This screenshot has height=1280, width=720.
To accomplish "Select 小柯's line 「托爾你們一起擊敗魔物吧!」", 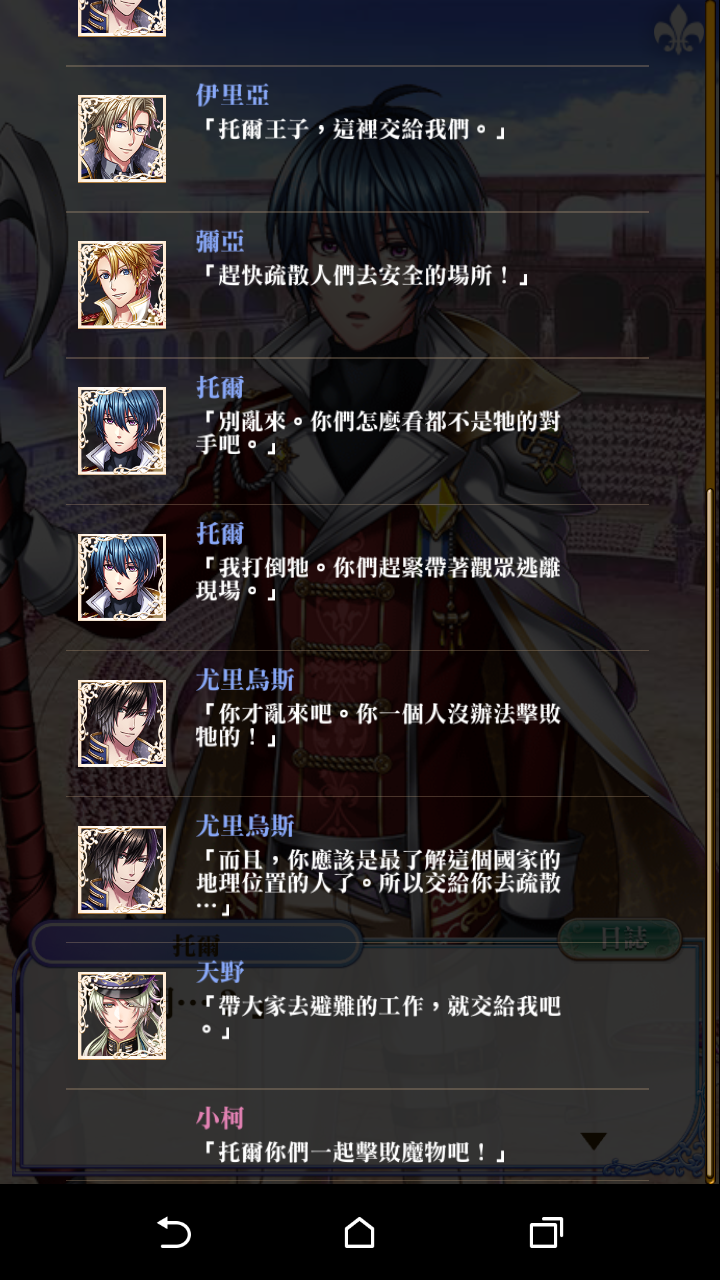I will (357, 1151).
